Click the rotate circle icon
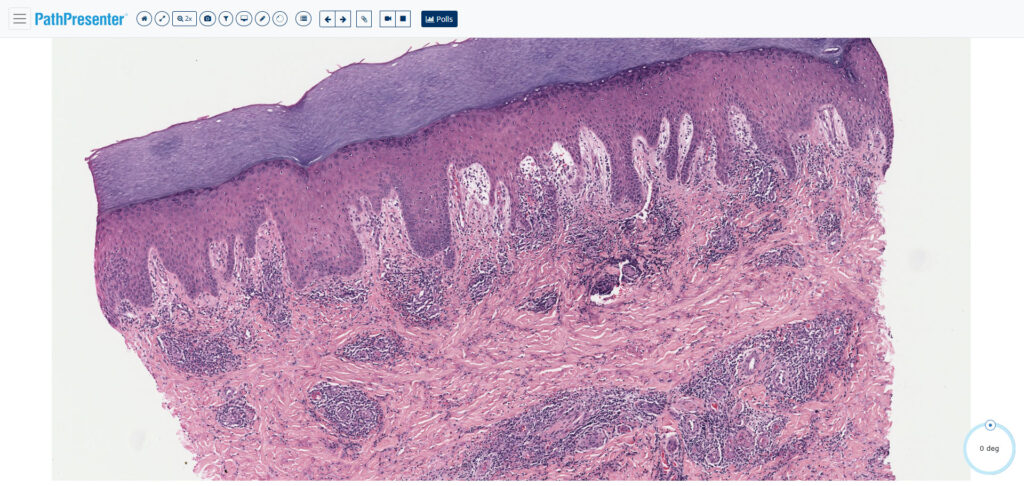Screen dimensions: 1024x486 pyautogui.click(x=280, y=19)
